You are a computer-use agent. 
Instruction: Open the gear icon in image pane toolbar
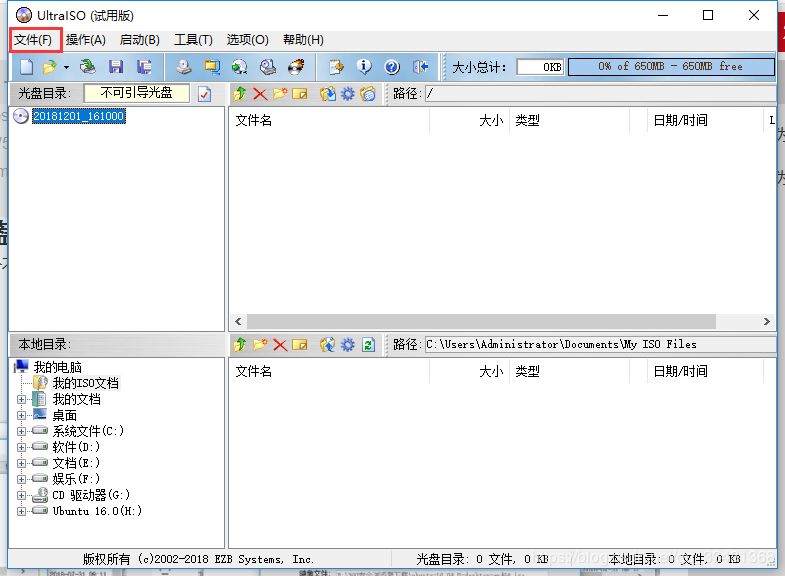tap(348, 94)
